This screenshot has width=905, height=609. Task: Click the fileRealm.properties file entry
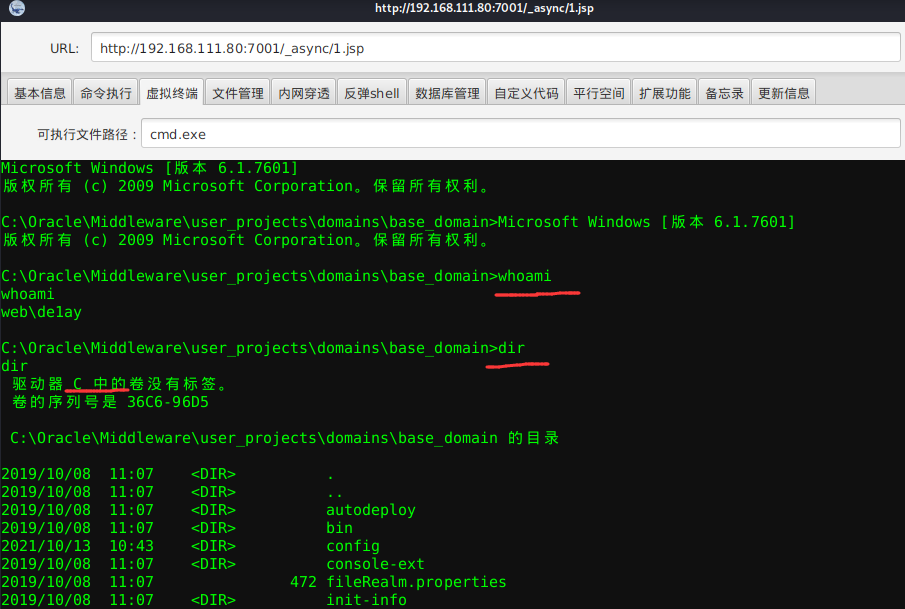coord(416,582)
